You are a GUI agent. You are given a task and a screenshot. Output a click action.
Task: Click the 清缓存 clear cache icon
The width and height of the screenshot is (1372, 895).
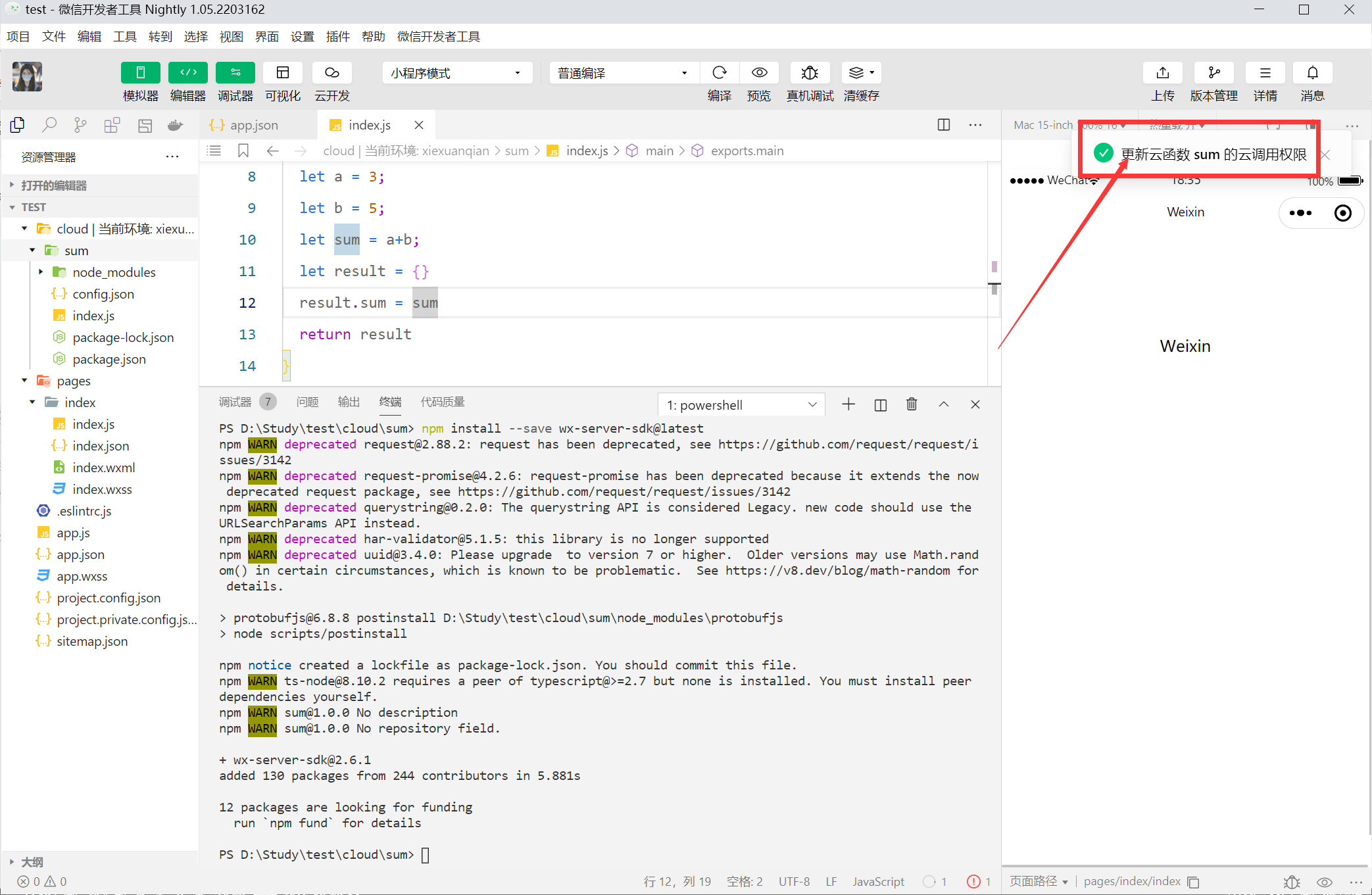coord(861,72)
